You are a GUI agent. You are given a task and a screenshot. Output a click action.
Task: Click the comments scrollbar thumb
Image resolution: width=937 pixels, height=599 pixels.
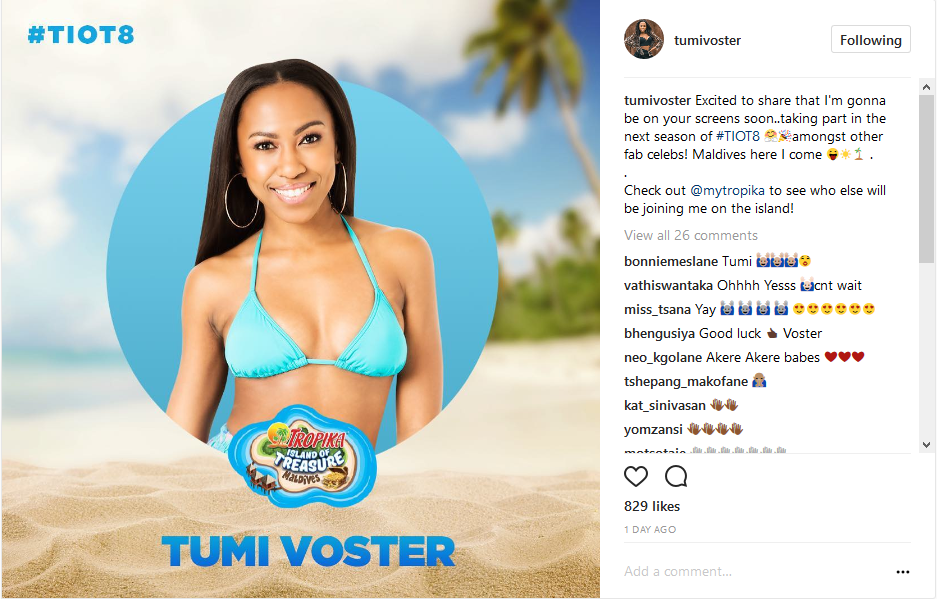point(926,178)
